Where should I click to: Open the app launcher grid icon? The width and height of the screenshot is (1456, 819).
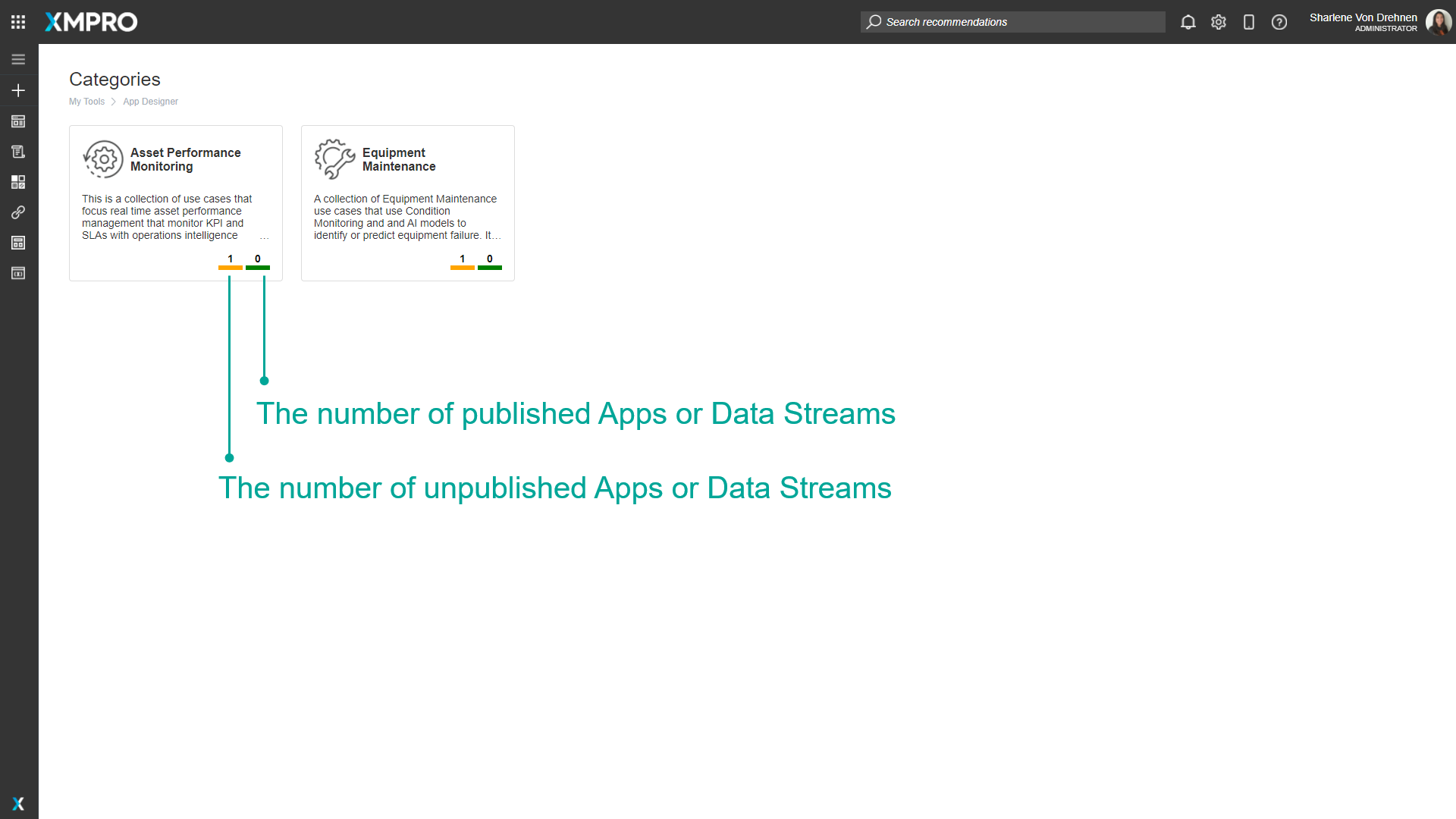tap(18, 21)
